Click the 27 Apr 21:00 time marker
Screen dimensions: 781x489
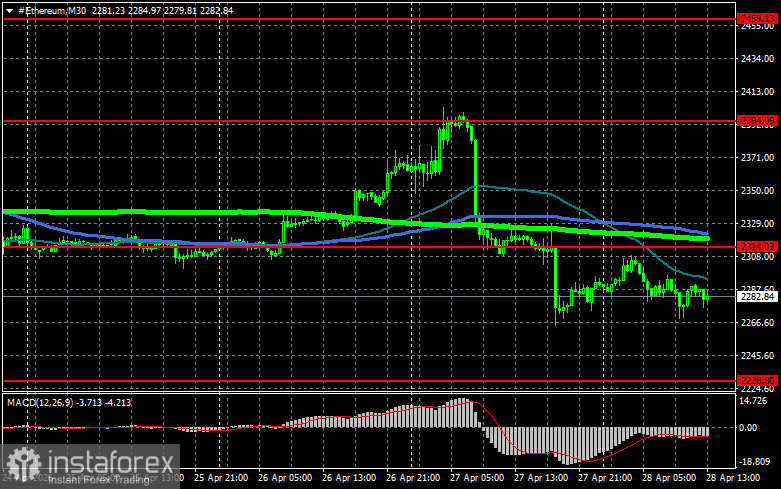pyautogui.click(x=605, y=478)
